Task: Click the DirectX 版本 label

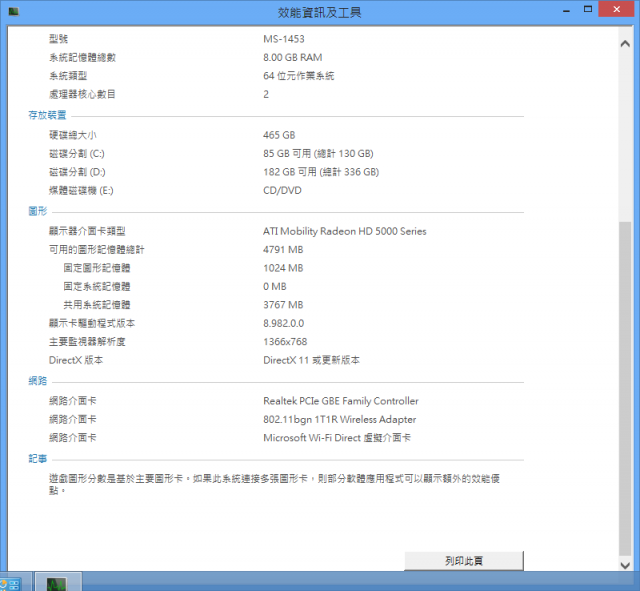Action: [x=76, y=360]
